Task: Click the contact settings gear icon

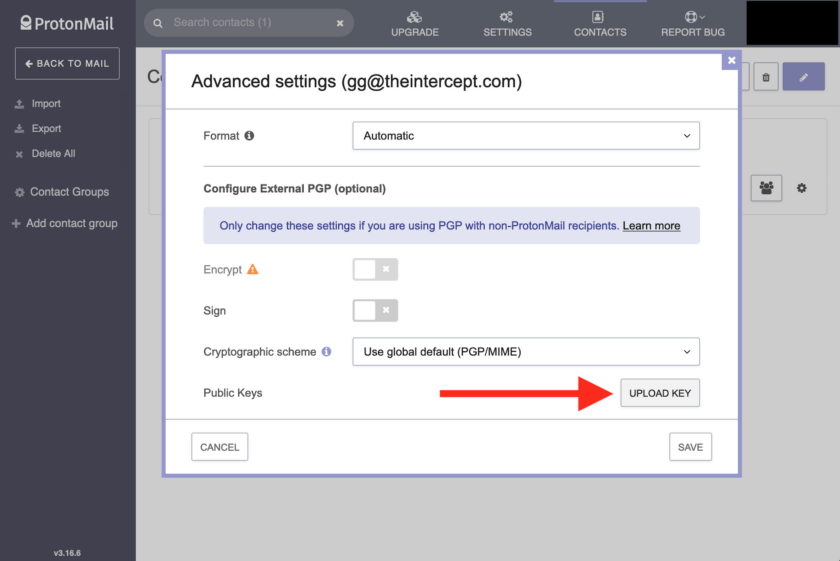Action: [x=801, y=188]
